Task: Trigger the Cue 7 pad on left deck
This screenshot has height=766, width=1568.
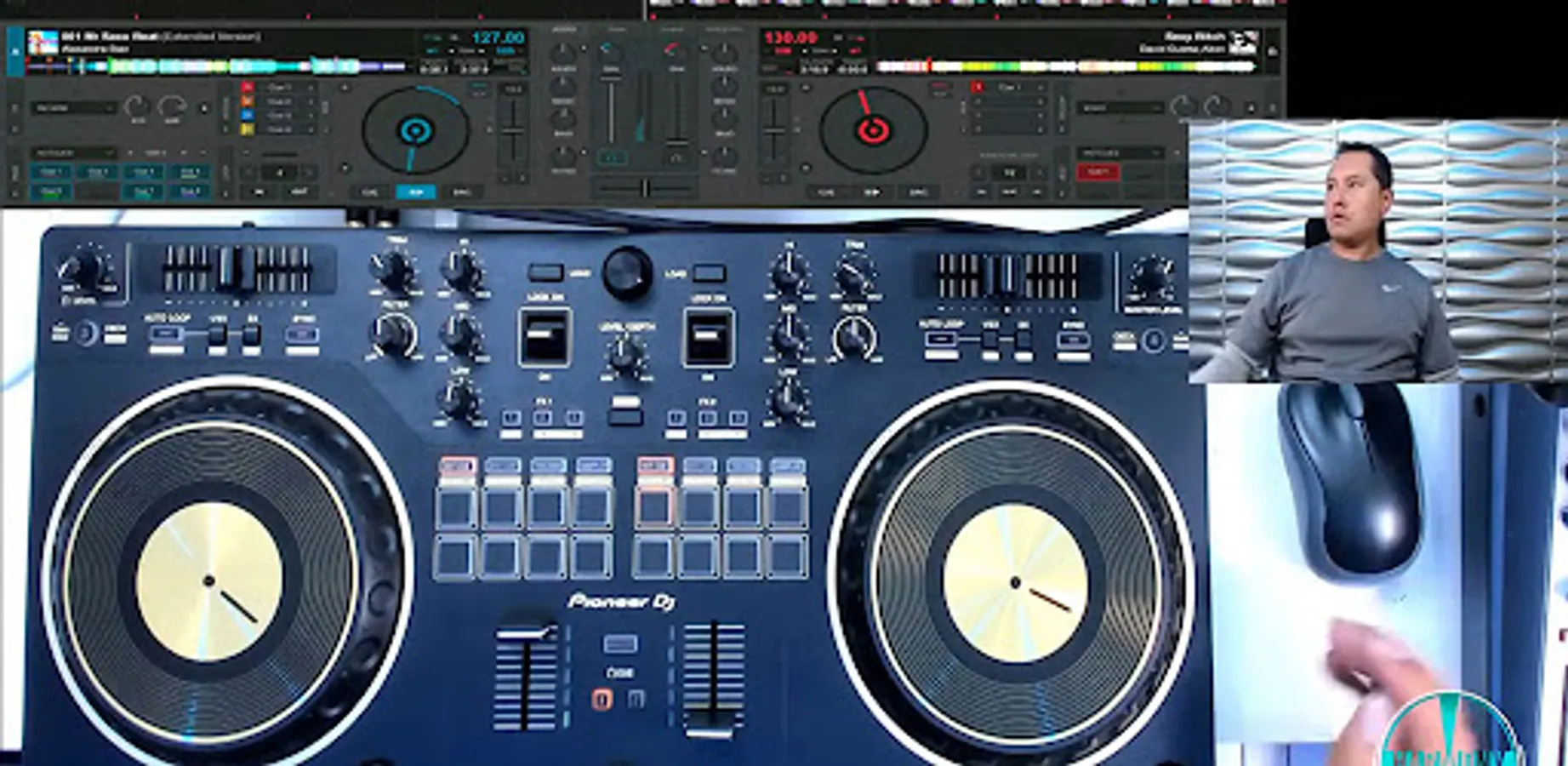Action: [x=143, y=192]
